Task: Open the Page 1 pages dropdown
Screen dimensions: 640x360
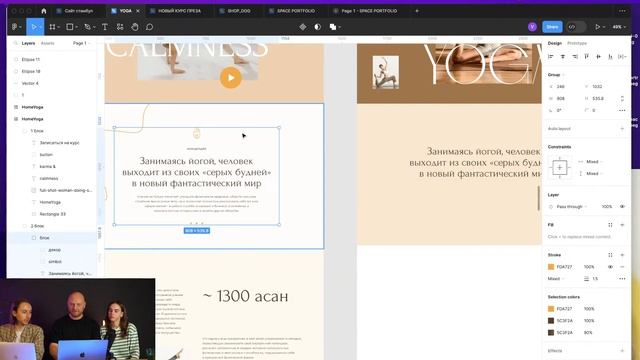Action: click(81, 43)
